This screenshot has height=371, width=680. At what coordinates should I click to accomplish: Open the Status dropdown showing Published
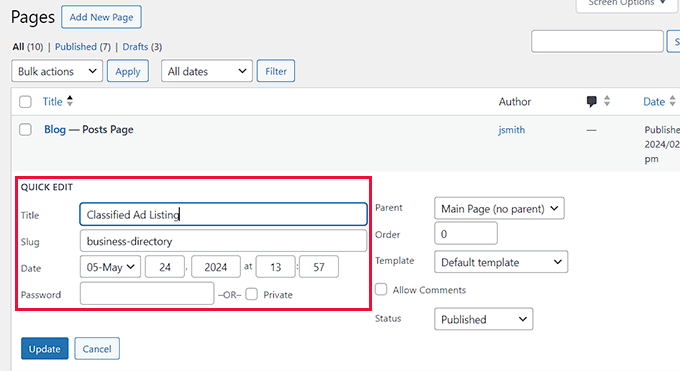tap(484, 319)
